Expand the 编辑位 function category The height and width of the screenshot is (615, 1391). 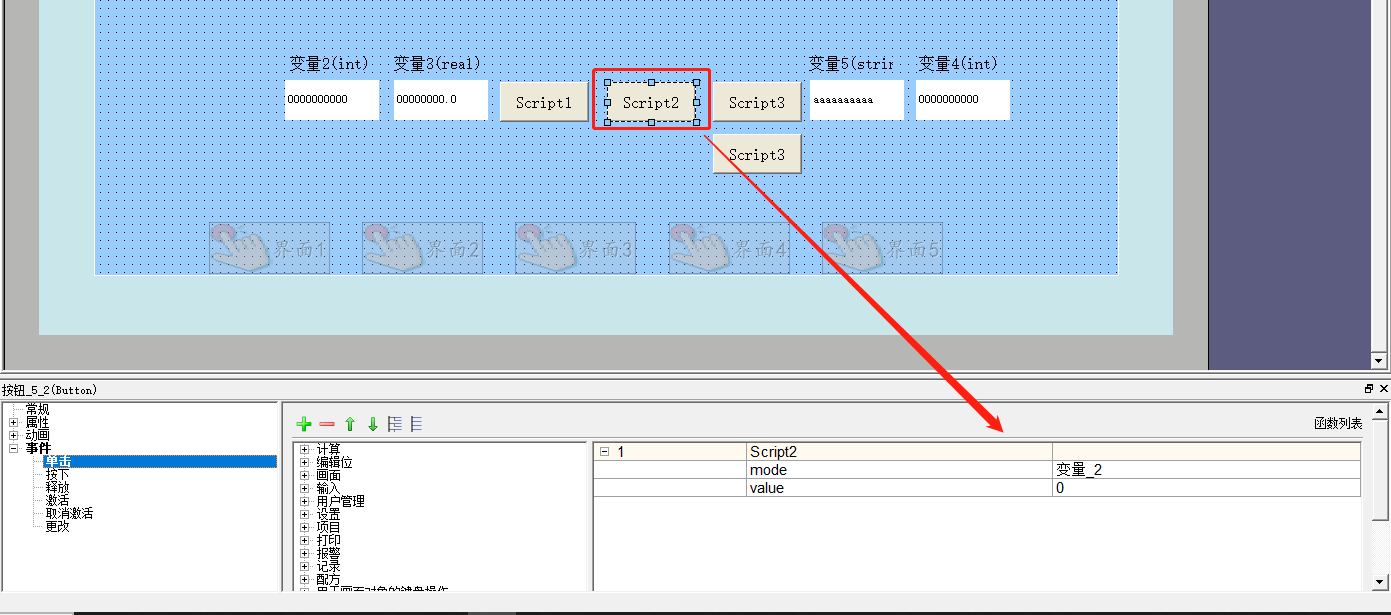(x=305, y=462)
